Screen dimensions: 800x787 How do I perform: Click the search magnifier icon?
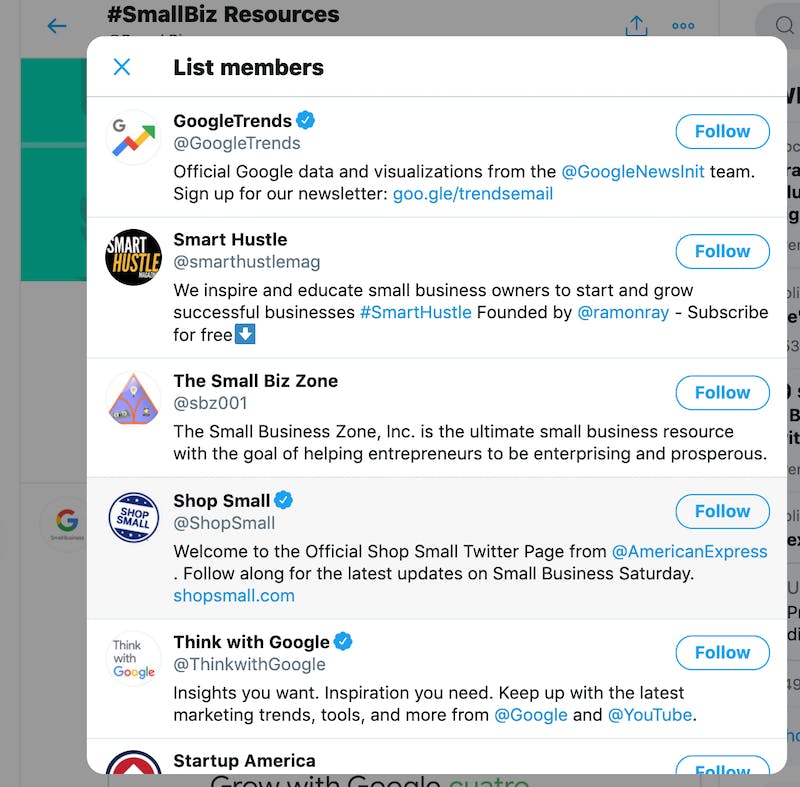784,24
